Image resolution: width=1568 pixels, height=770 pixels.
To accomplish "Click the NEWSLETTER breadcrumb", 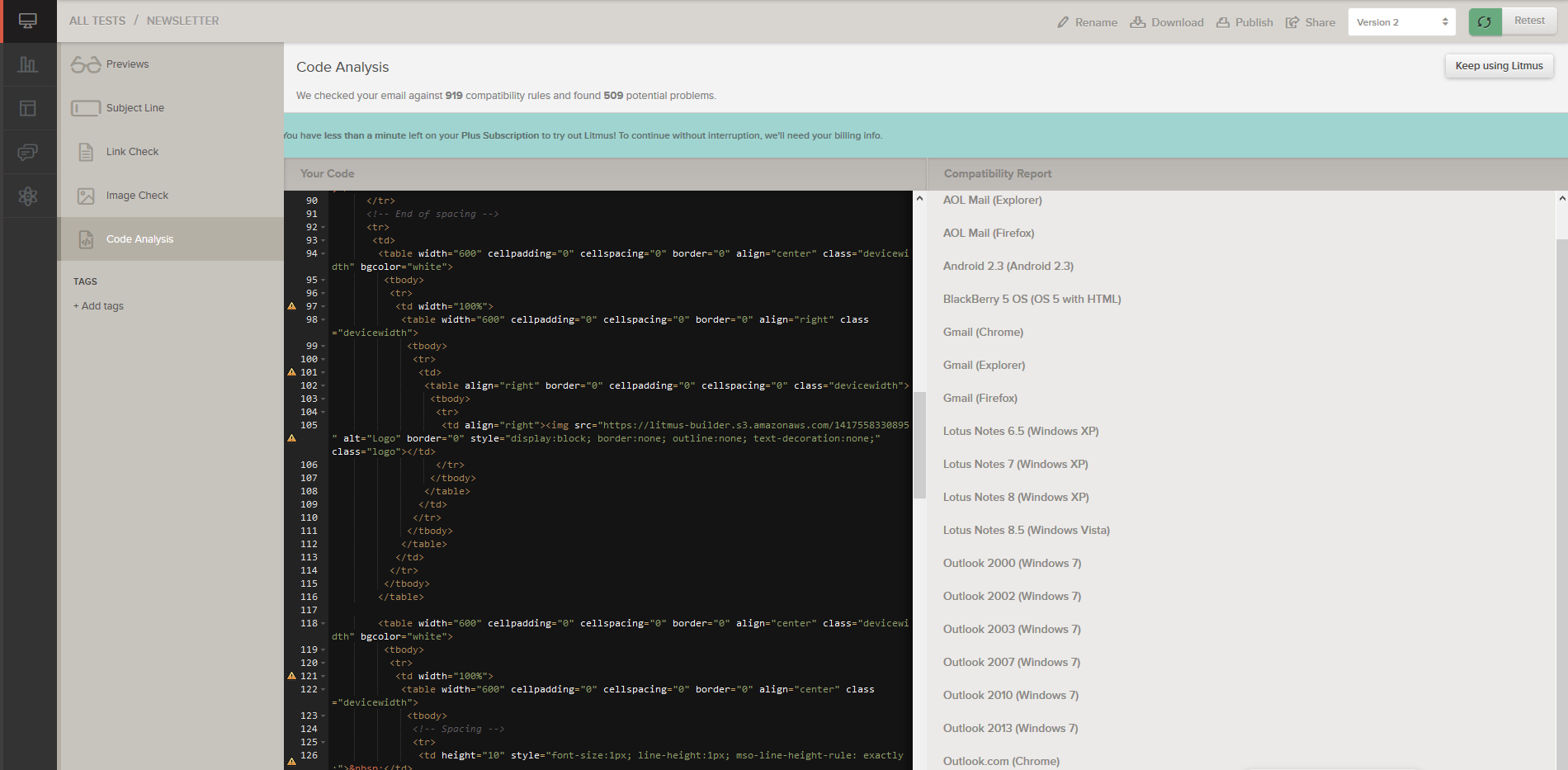I will [183, 21].
